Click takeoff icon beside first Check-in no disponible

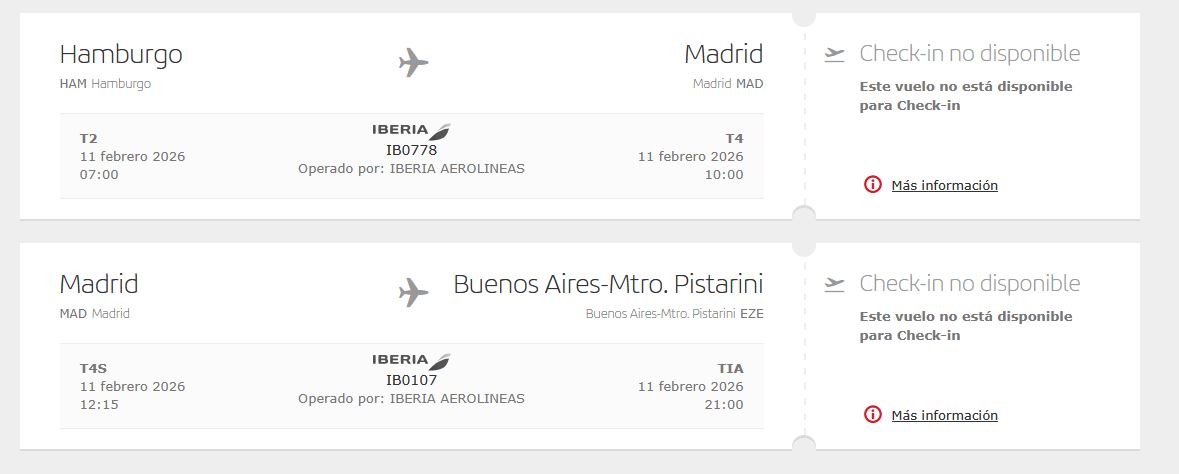pos(835,54)
